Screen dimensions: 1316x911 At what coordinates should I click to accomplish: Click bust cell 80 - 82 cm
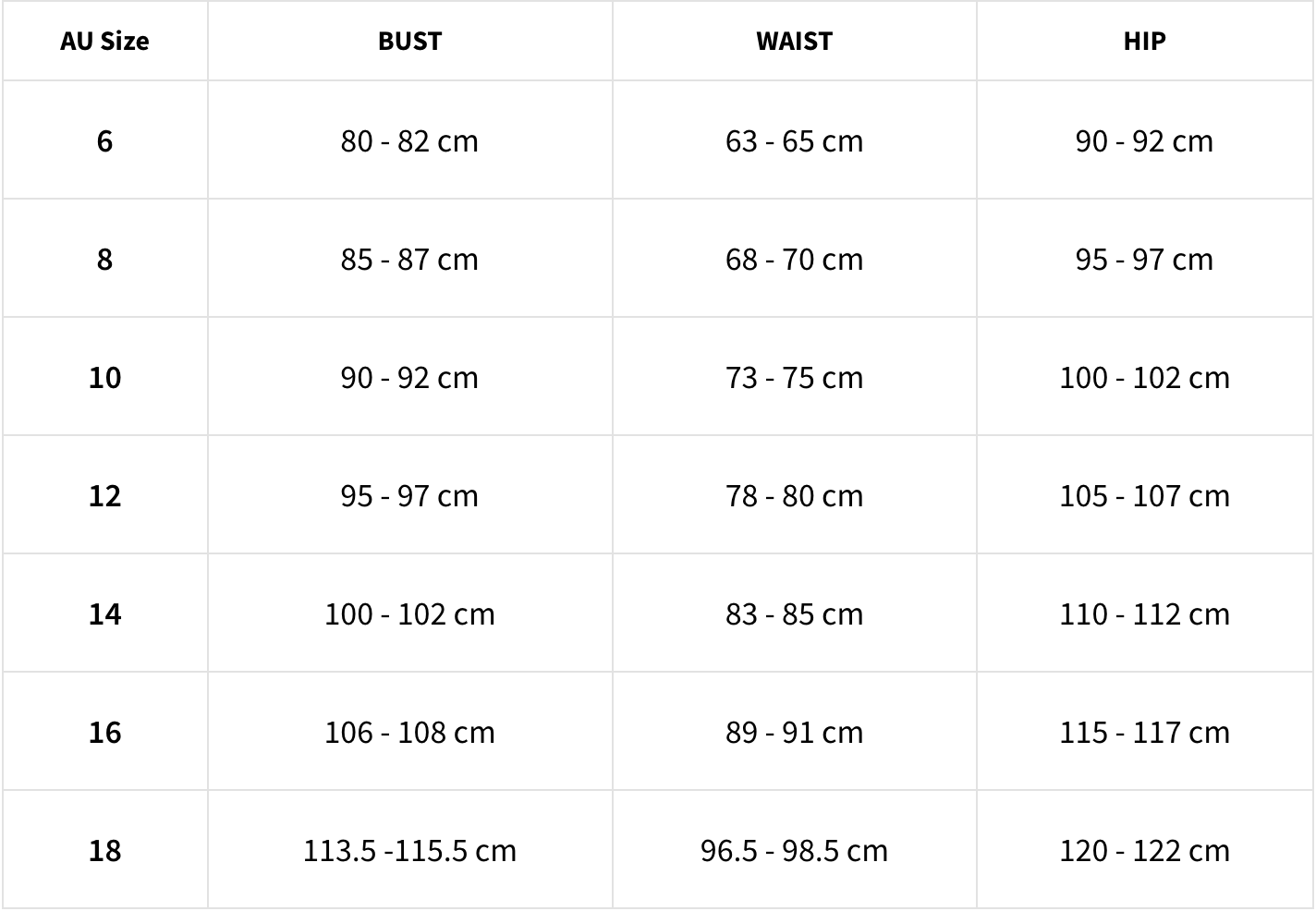click(x=409, y=140)
